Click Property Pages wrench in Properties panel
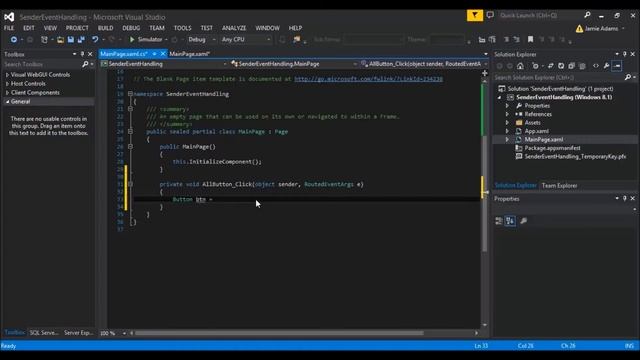Viewport: 640px width, 360px height. 524,221
